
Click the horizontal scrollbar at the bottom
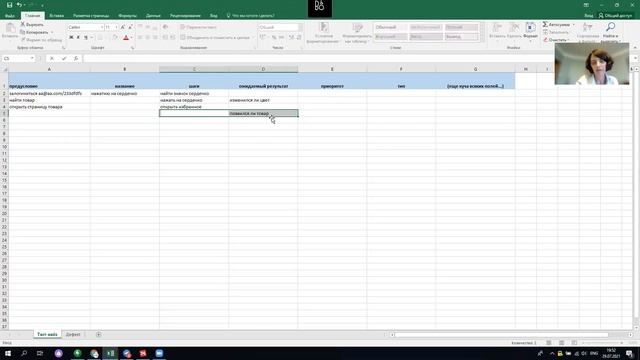(501, 335)
